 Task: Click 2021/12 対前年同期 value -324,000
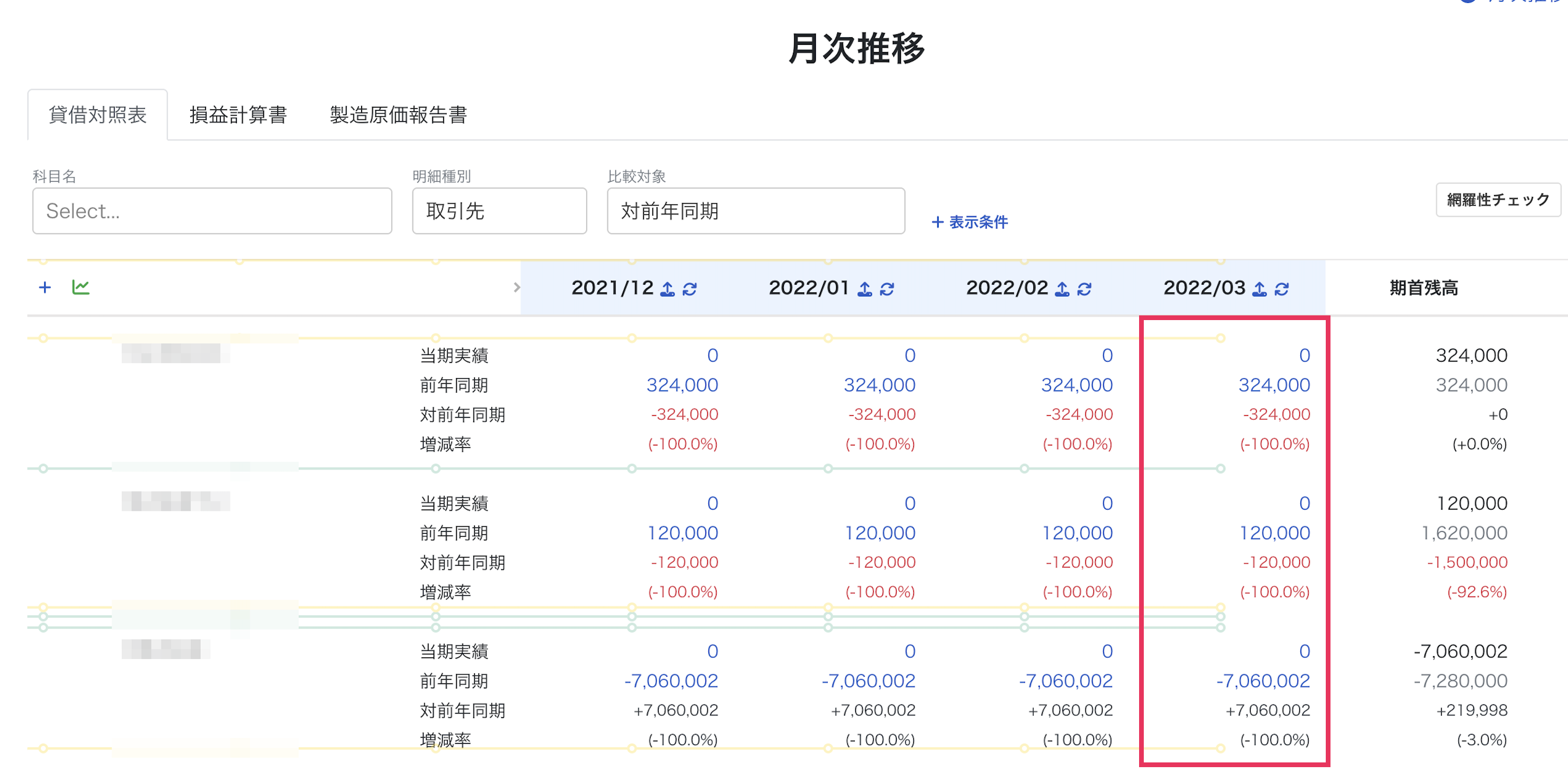pos(684,415)
